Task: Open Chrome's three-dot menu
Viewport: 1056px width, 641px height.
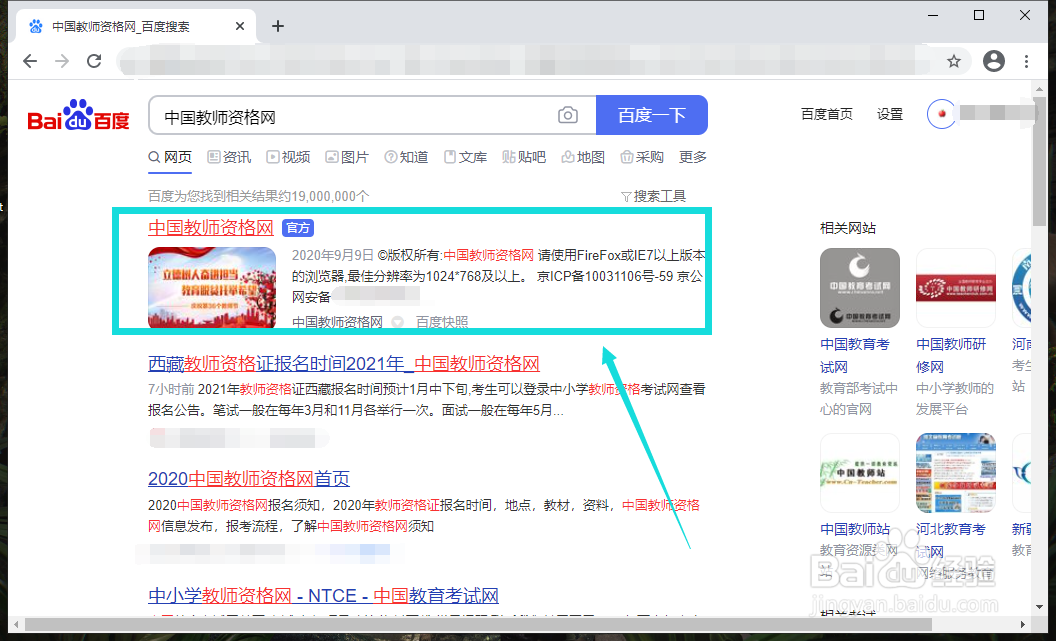Action: [x=1026, y=61]
